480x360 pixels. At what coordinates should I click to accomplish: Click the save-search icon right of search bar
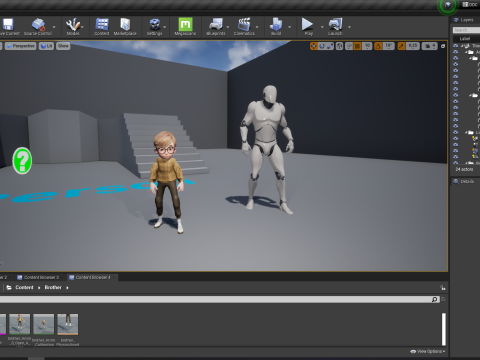tap(443, 299)
